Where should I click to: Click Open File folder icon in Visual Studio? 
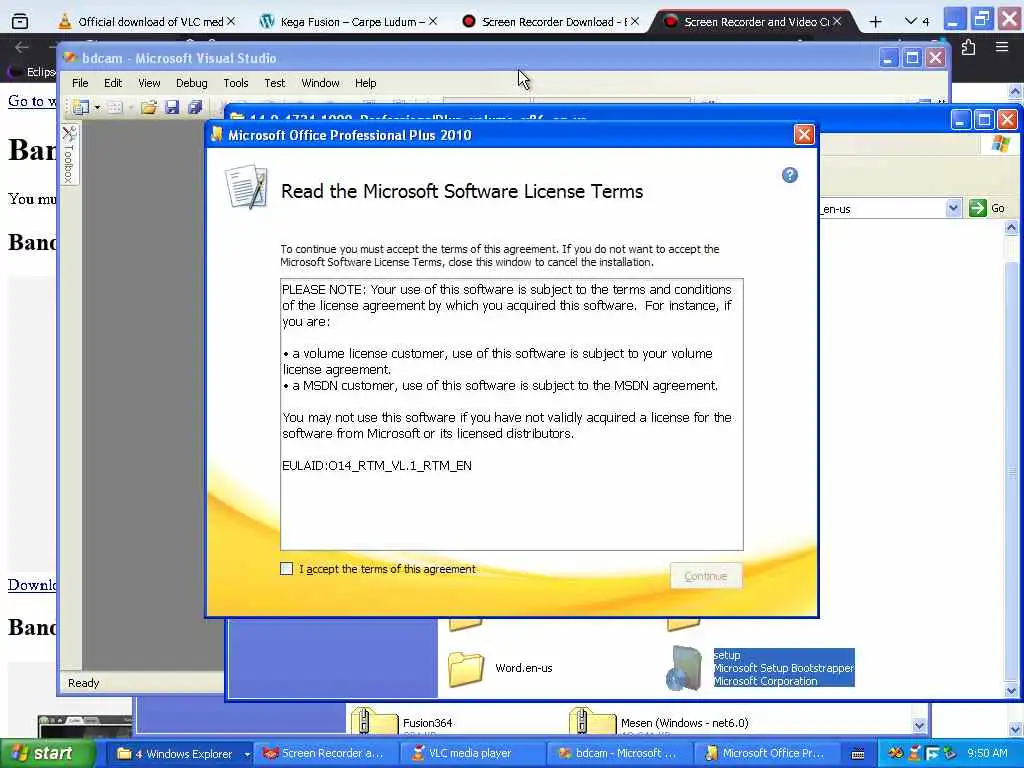pos(149,107)
